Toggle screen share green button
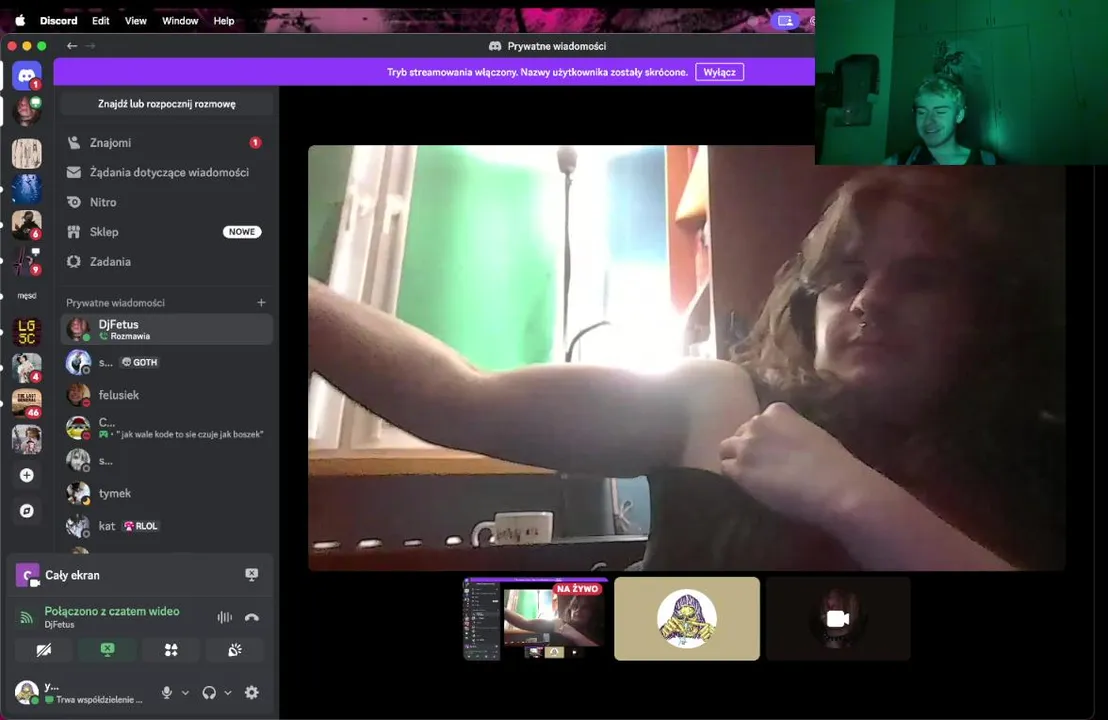This screenshot has width=1108, height=720. tap(107, 650)
